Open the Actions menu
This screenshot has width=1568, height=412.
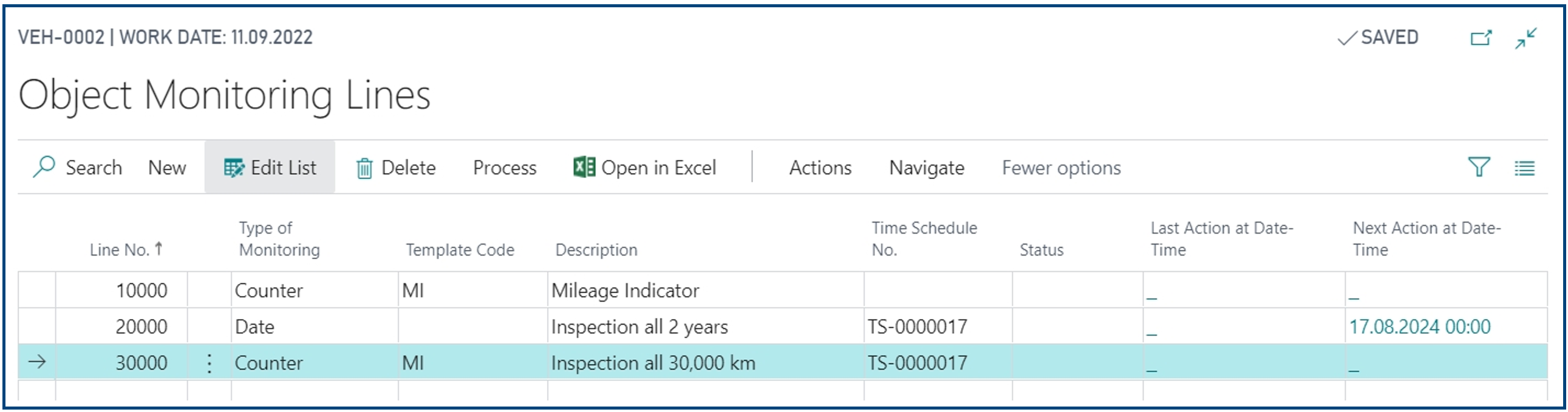click(820, 168)
